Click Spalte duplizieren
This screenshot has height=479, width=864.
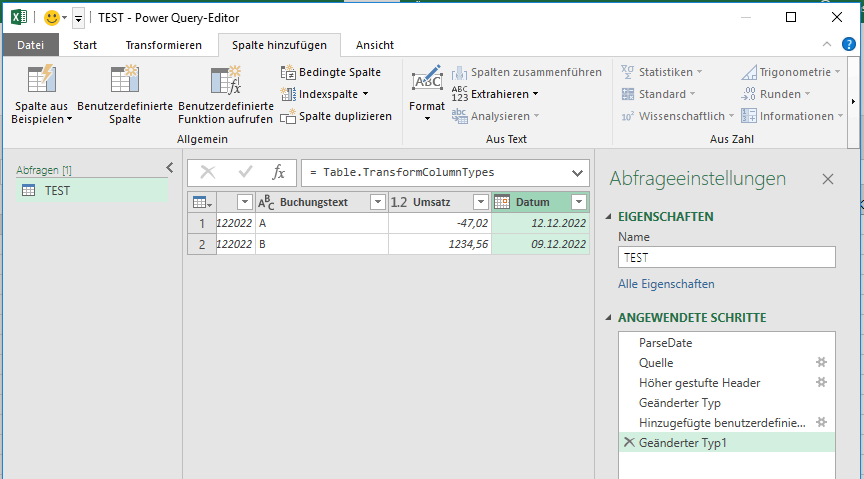[336, 116]
